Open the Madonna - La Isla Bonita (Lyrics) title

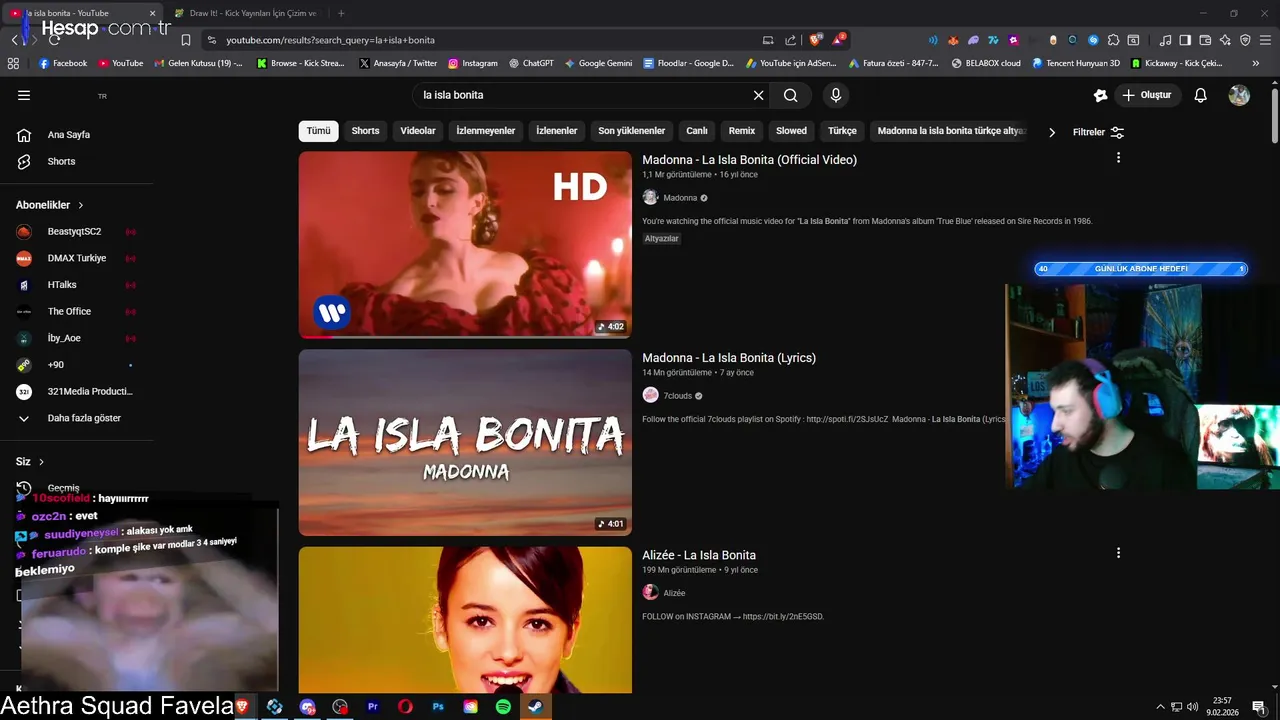pyautogui.click(x=729, y=358)
